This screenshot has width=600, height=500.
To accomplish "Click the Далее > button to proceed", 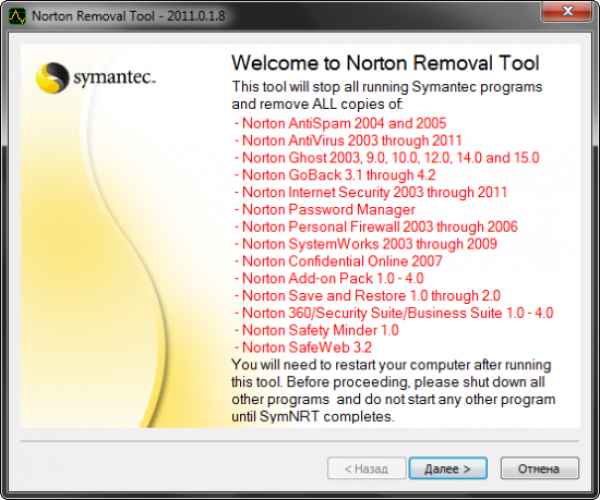I will tap(448, 468).
